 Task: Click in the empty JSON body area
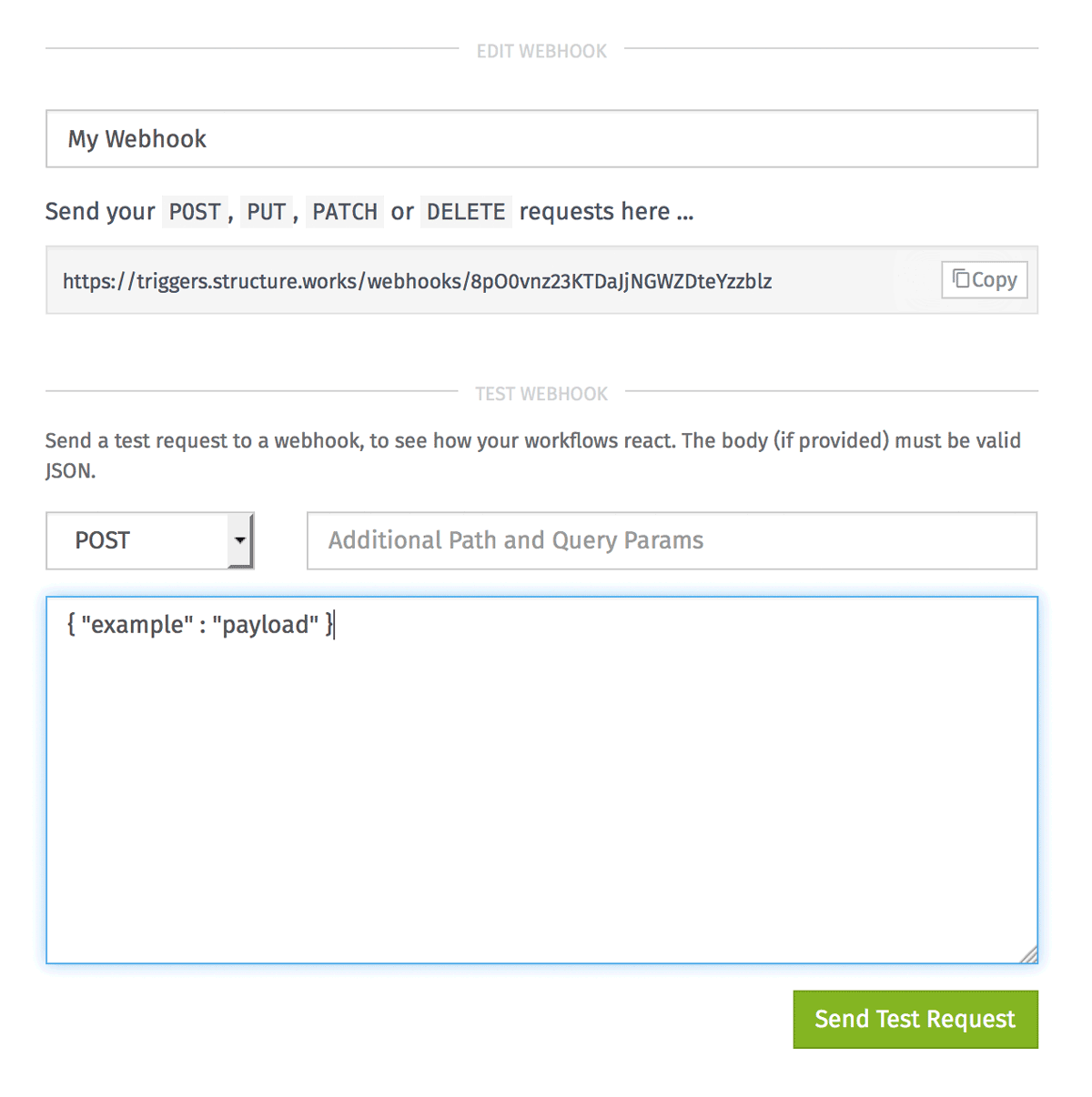click(541, 800)
